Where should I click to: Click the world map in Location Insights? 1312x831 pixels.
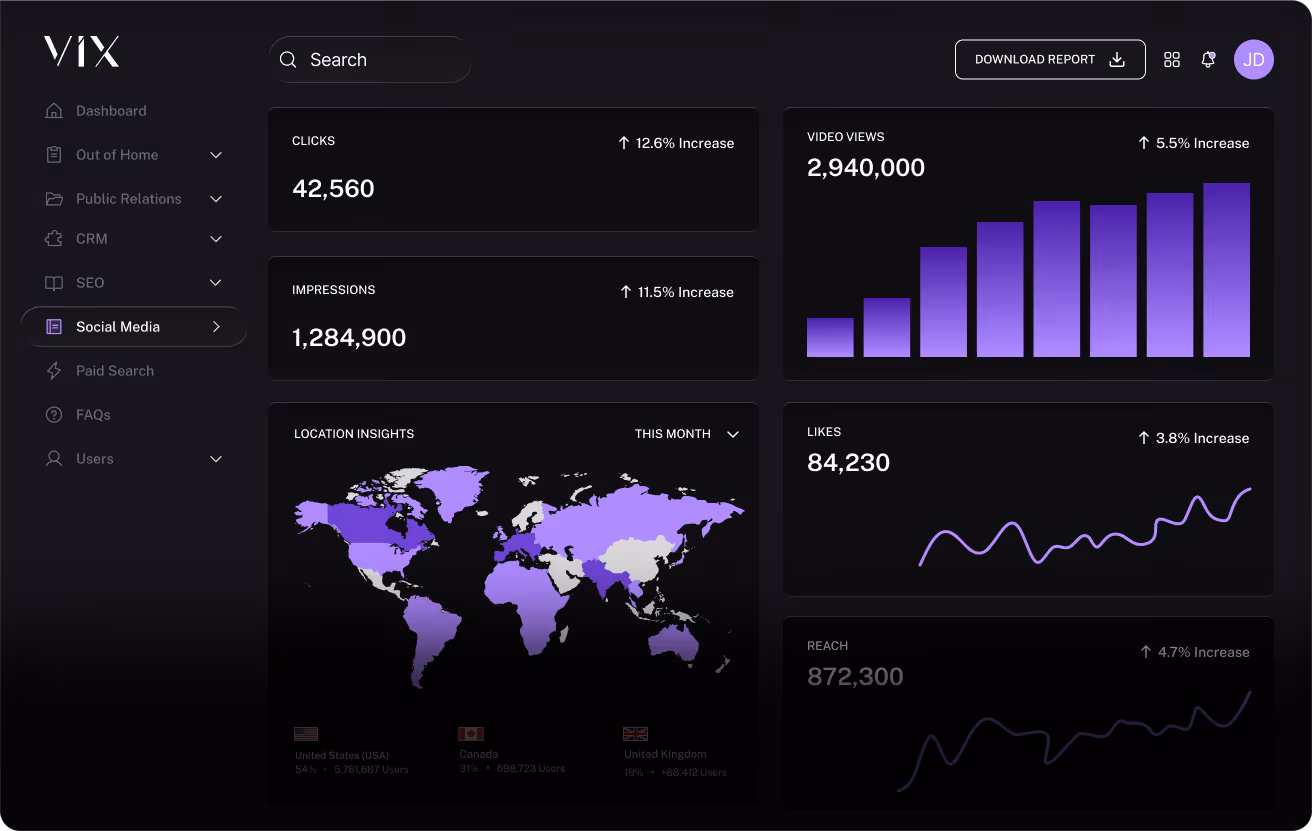pyautogui.click(x=519, y=577)
